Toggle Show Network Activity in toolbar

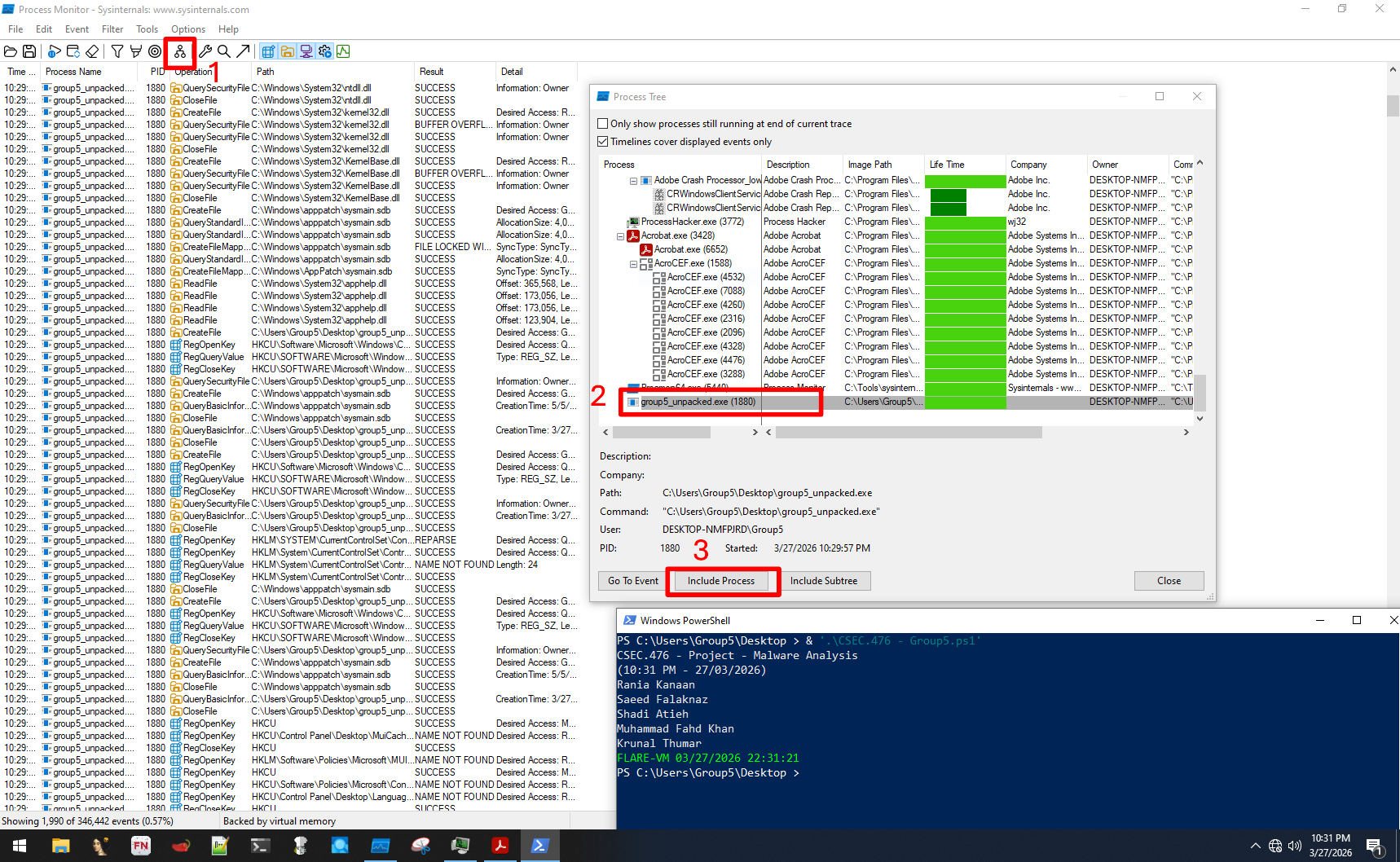[306, 51]
